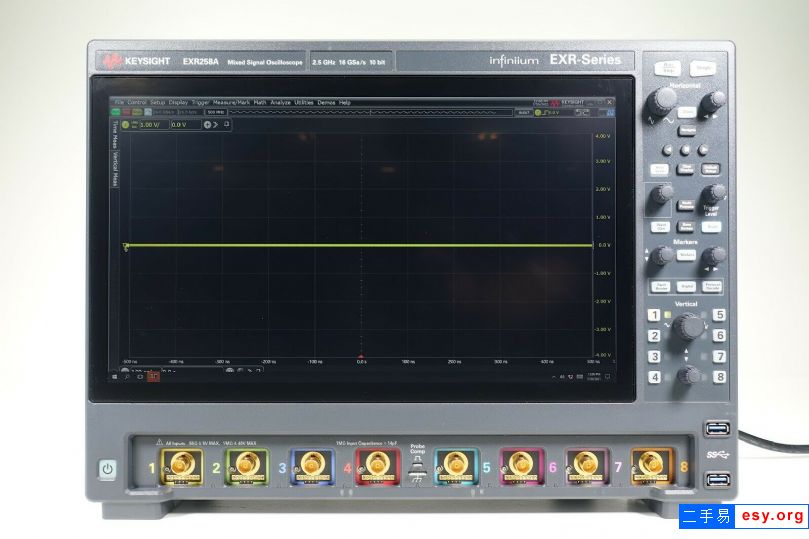Image resolution: width=809 pixels, height=539 pixels.
Task: Push front panel channel 4 button
Action: coord(655,377)
